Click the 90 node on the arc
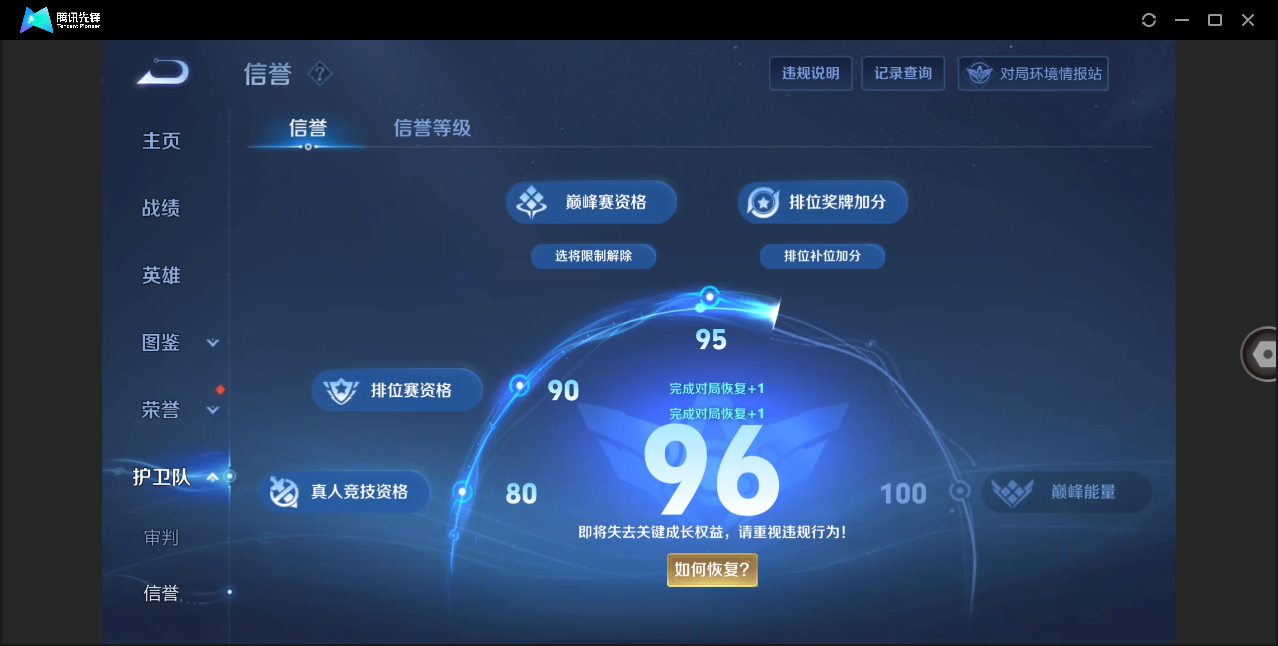Screen dimensions: 1278x646 pos(519,385)
